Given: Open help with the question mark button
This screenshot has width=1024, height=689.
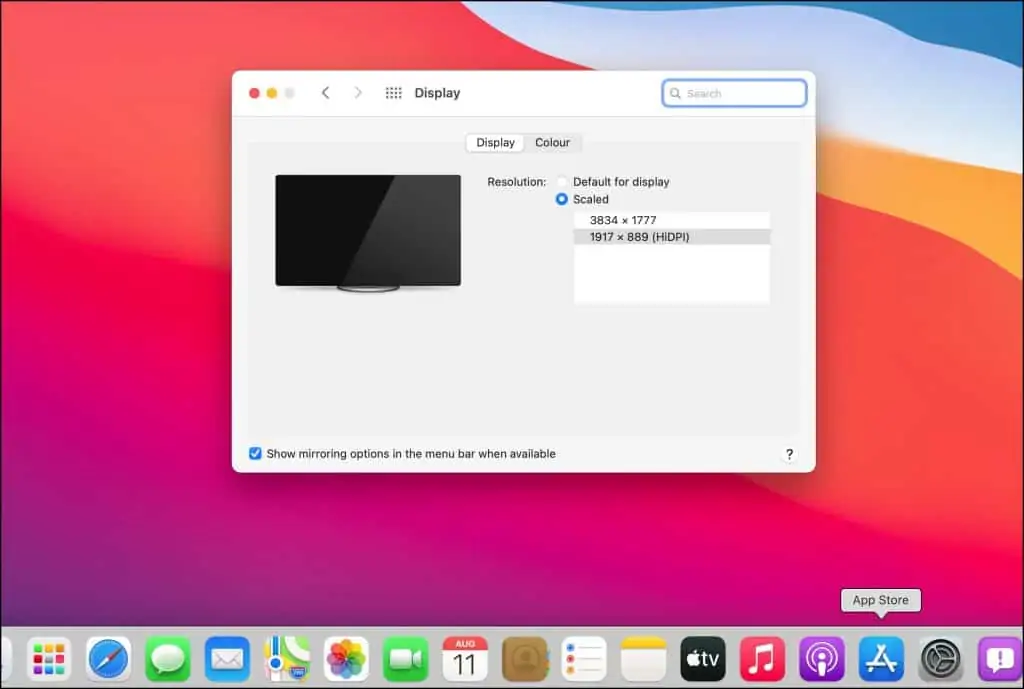Looking at the screenshot, I should click(789, 454).
